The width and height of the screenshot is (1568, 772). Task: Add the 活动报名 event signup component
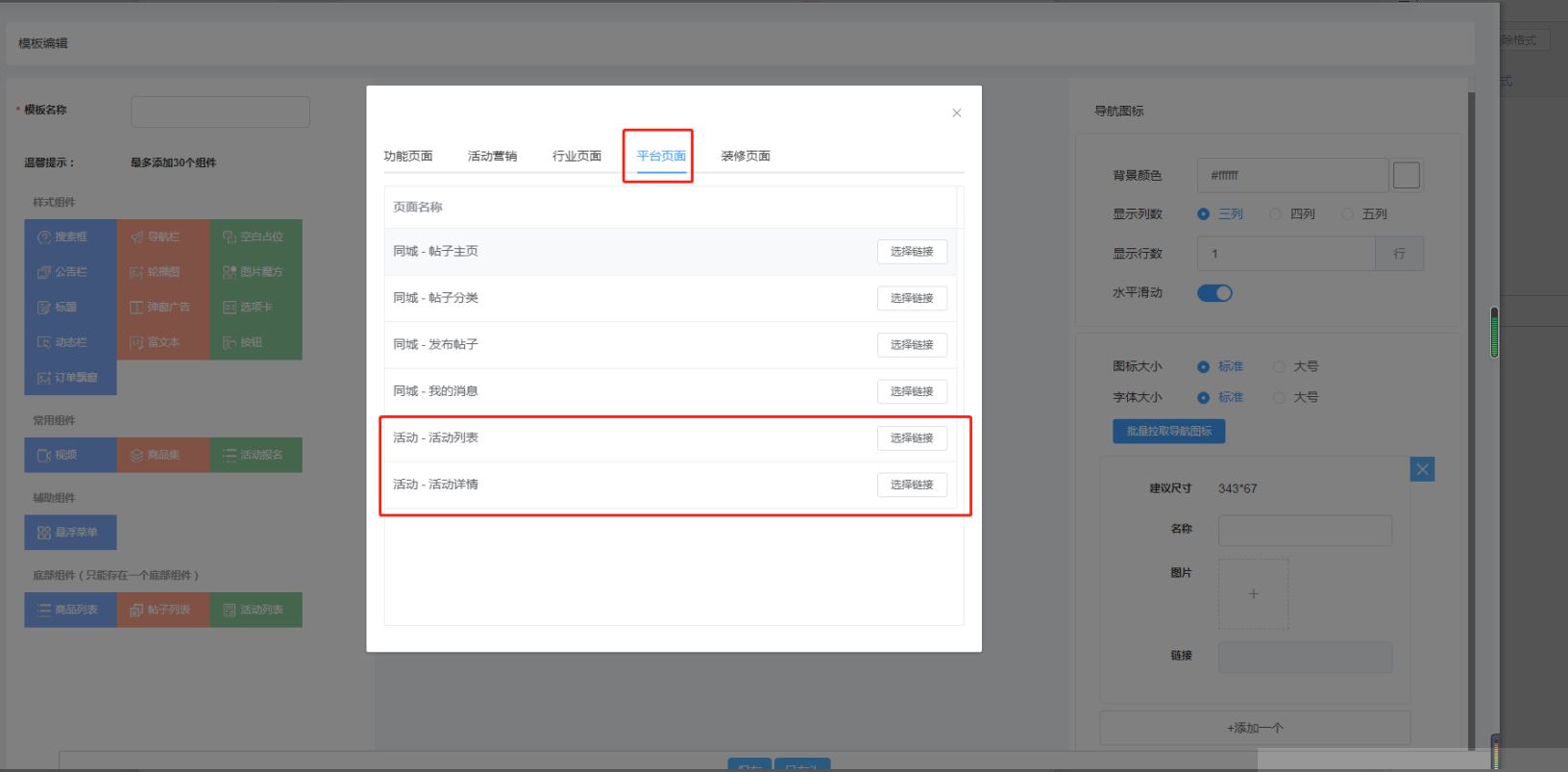(x=256, y=455)
